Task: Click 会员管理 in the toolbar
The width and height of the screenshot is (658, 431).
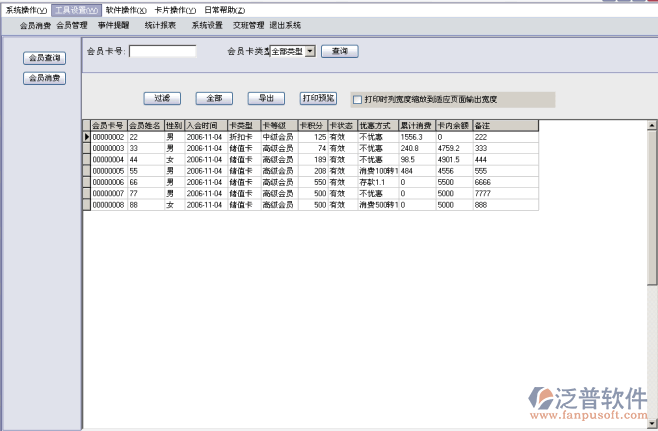Action: pos(72,25)
